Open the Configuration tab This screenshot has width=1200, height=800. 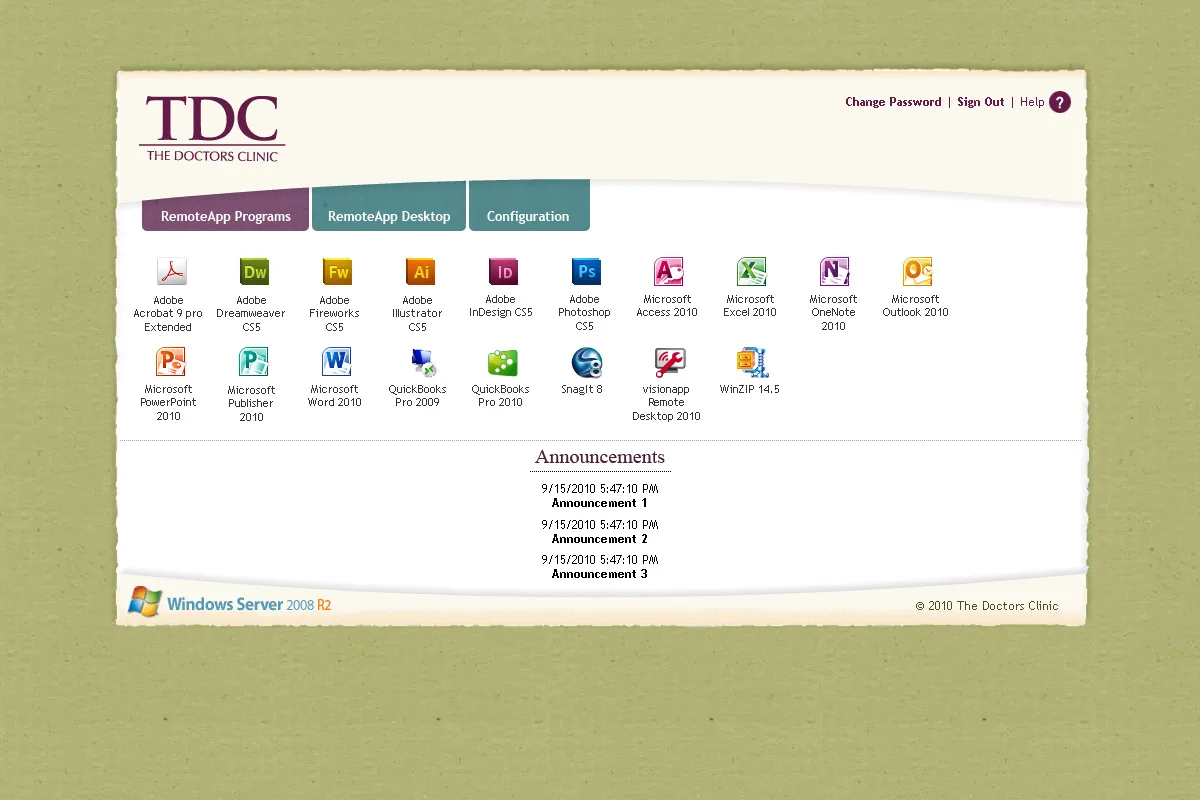click(529, 206)
